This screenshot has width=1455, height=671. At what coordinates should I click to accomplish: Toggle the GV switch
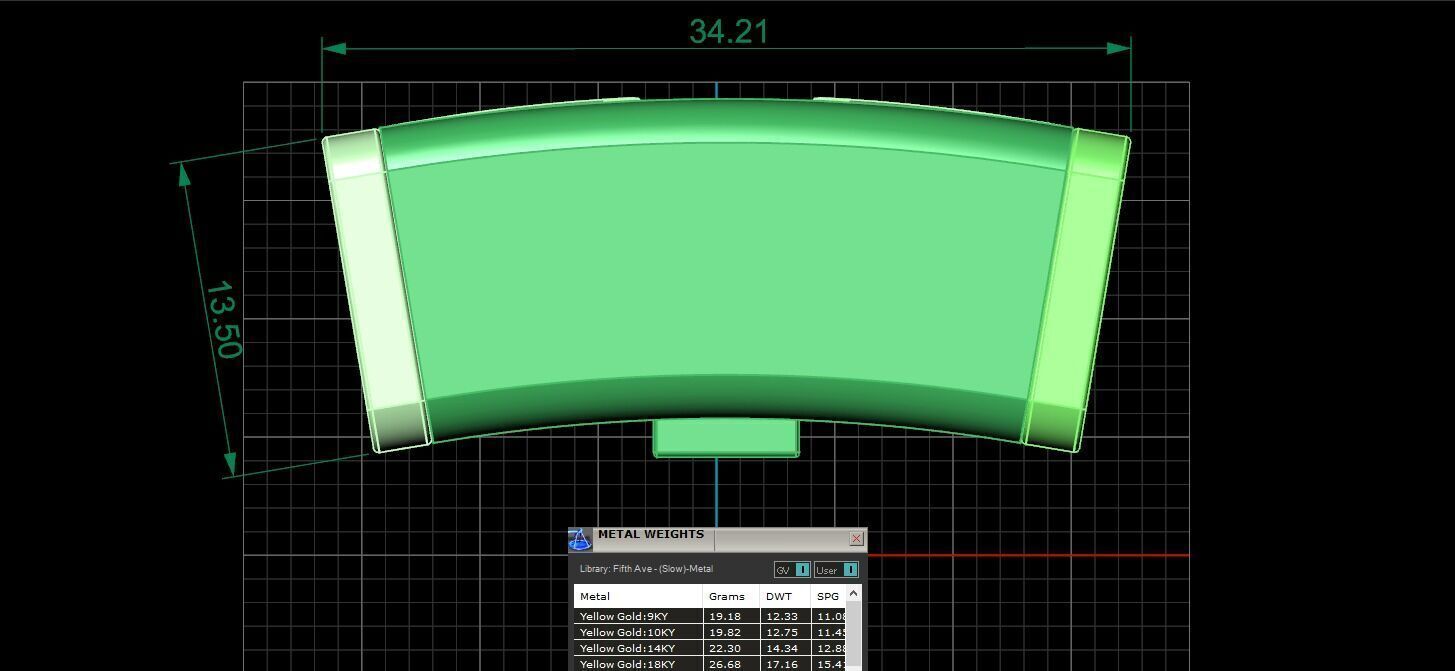tap(792, 570)
